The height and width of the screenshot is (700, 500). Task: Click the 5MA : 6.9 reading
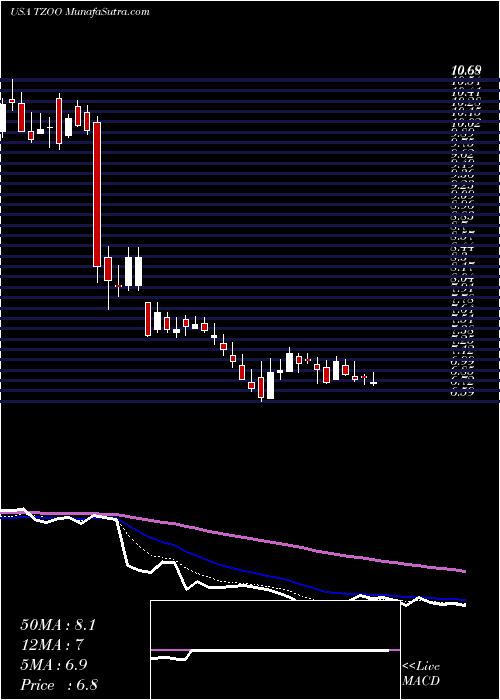click(54, 665)
